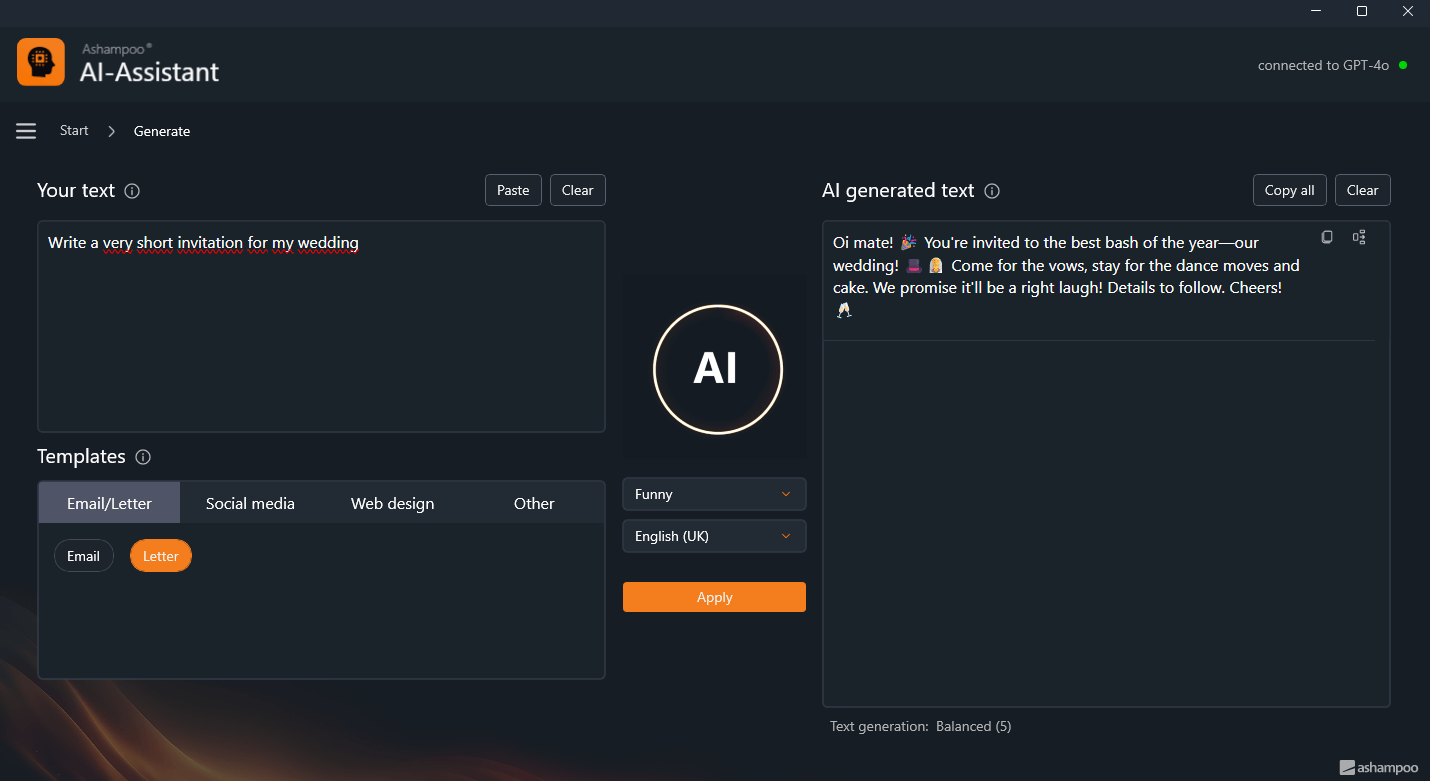Toggle the Letter template chip
Screen dimensions: 1430x781
coord(161,556)
